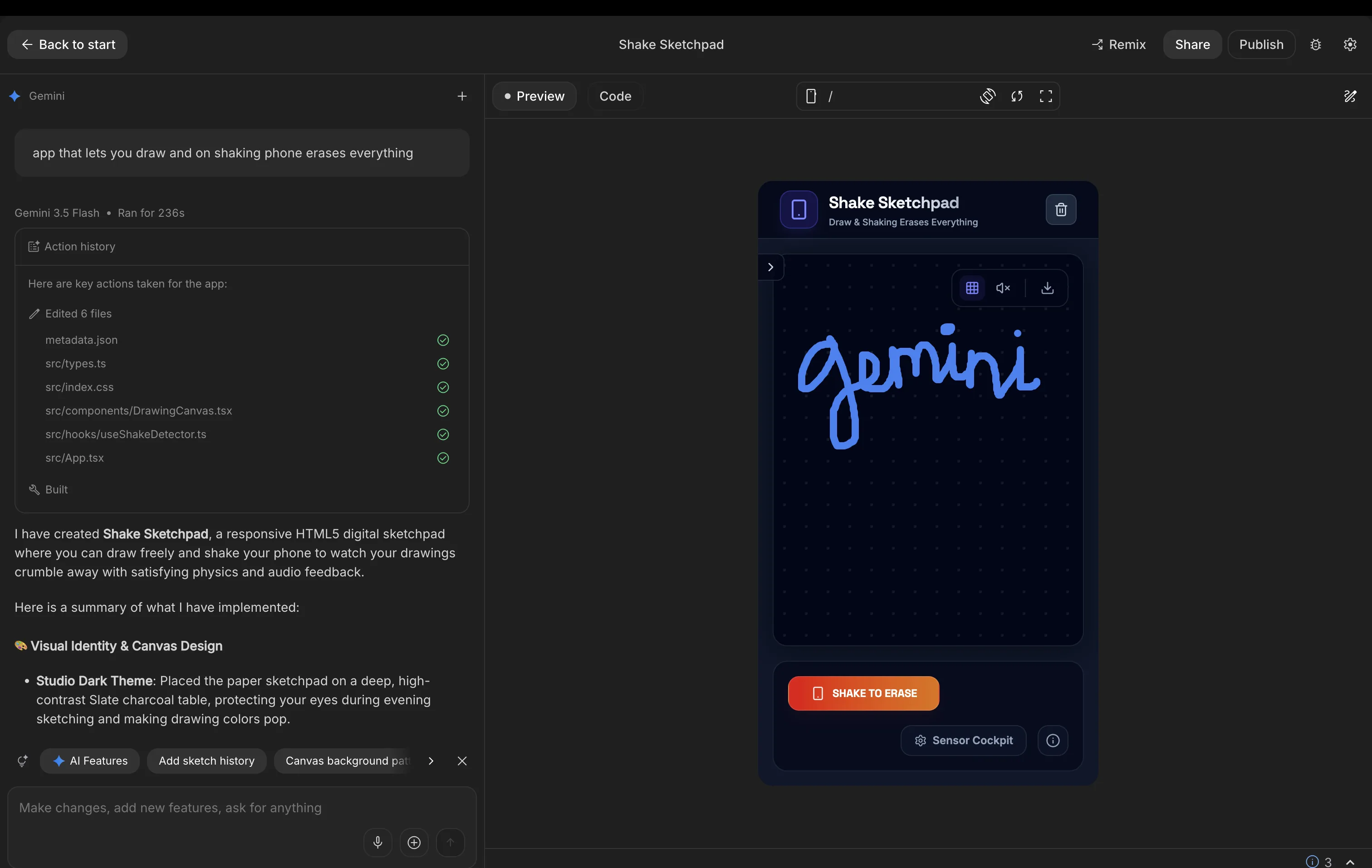Rotate the device preview
1372x868 pixels.
[x=987, y=96]
